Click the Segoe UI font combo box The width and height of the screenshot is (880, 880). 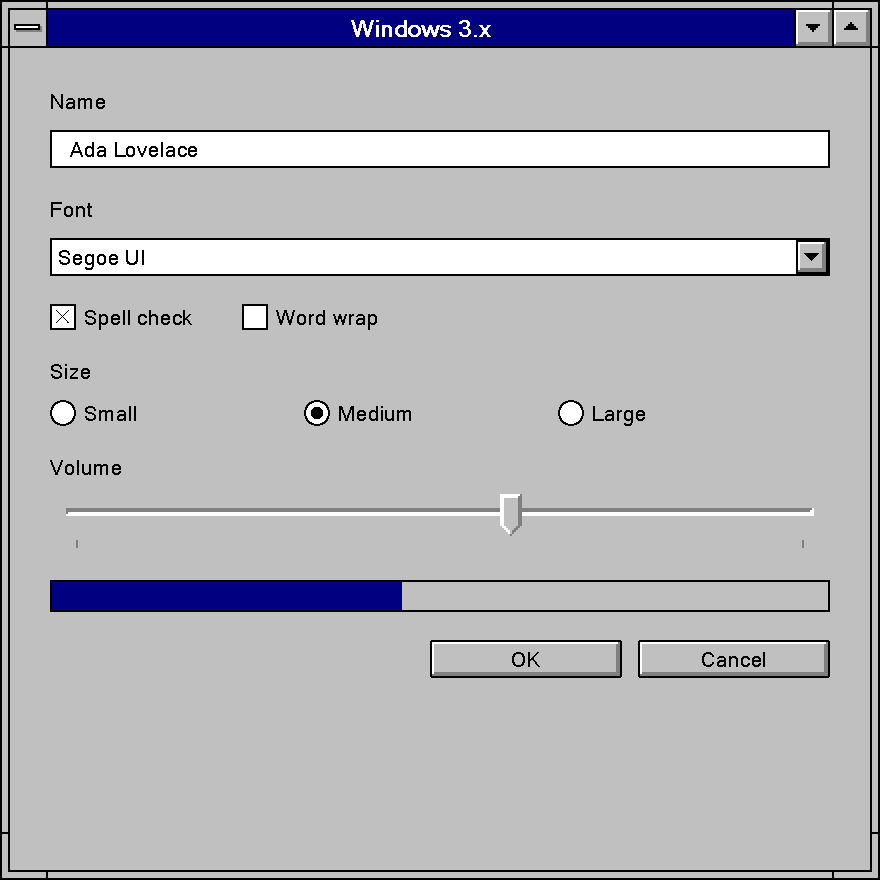[x=439, y=257]
